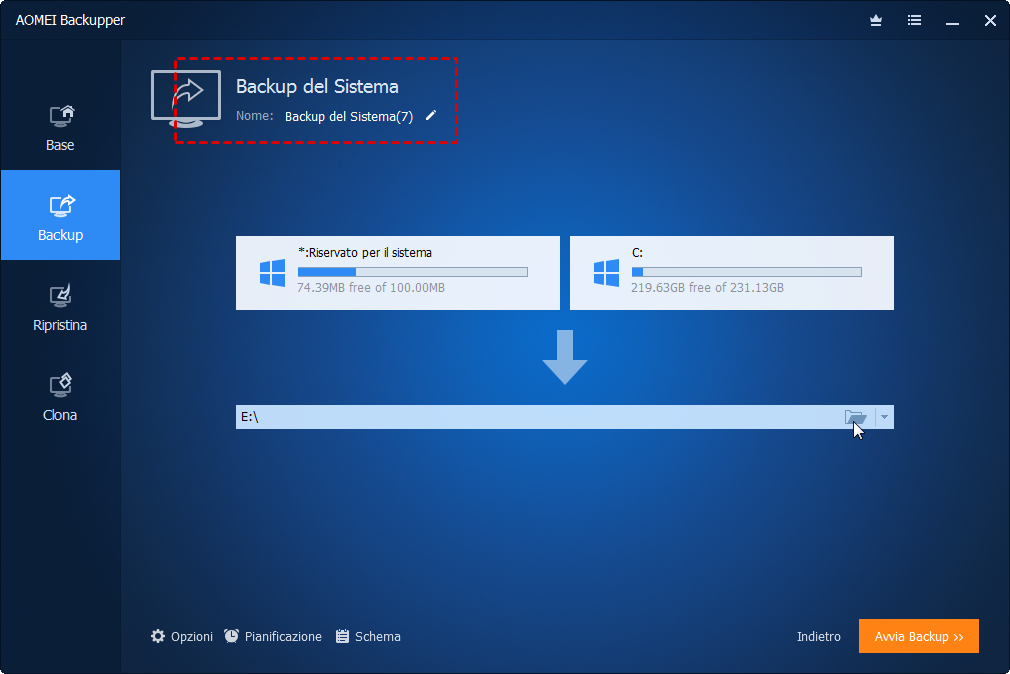
Task: Open Pianificazione schedule settings
Action: pyautogui.click(x=273, y=637)
